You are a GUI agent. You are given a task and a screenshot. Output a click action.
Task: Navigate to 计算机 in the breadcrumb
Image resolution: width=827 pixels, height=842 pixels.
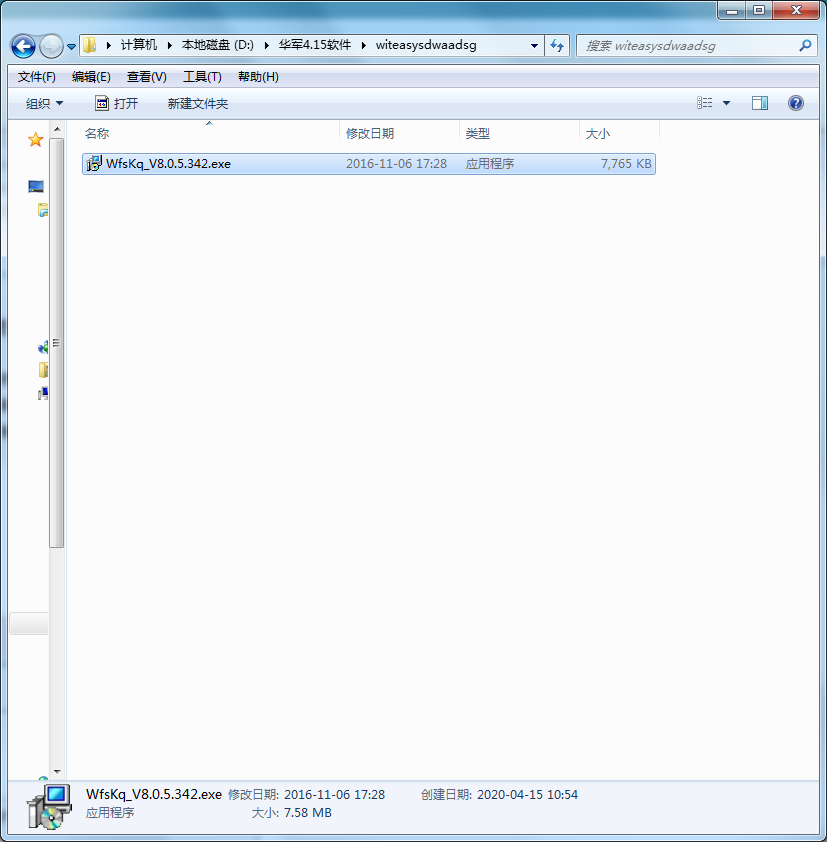click(139, 45)
